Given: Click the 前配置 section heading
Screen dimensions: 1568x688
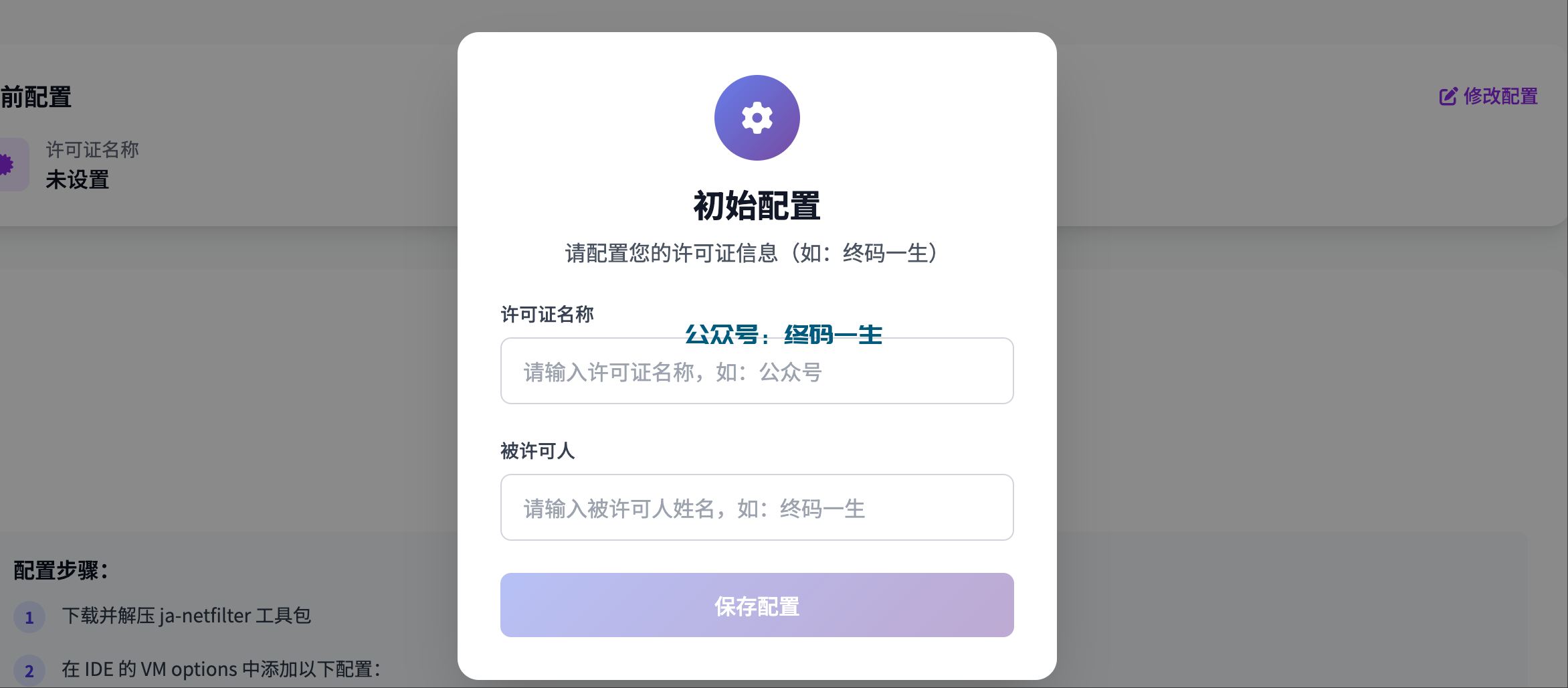Looking at the screenshot, I should pos(36,97).
